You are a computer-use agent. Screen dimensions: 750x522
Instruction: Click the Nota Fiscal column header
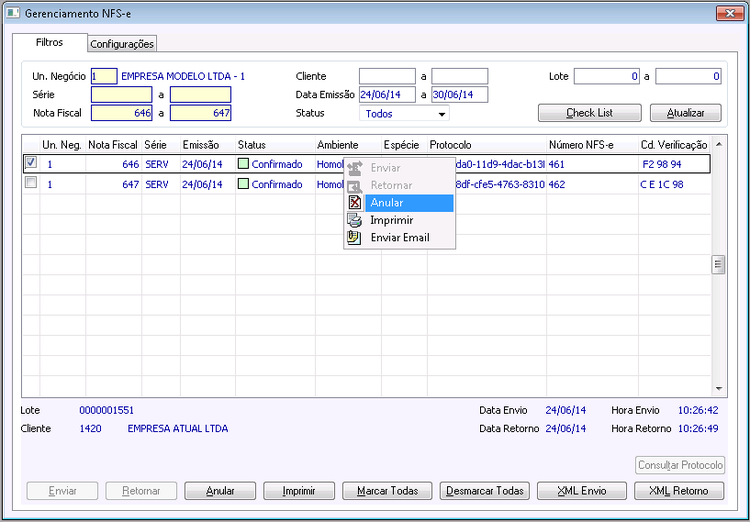coord(113,145)
